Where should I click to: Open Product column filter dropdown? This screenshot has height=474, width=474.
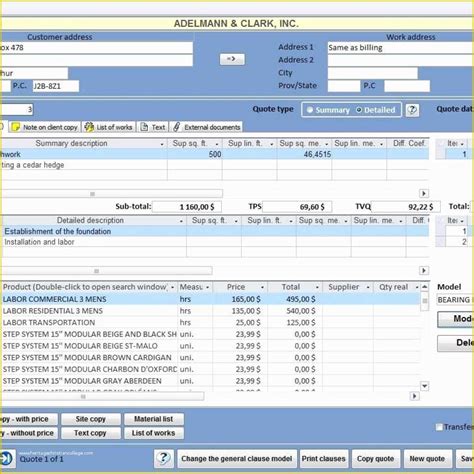(173, 287)
